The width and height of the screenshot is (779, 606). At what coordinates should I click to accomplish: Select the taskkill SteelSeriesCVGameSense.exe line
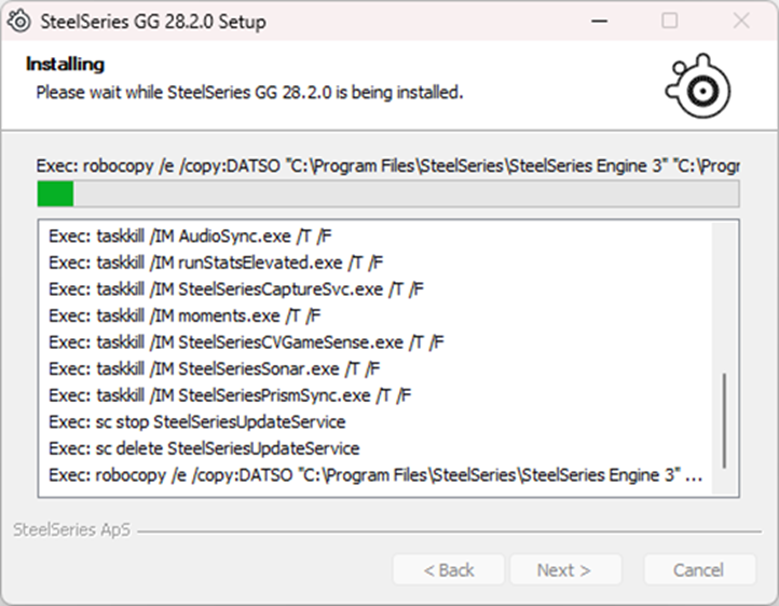[246, 342]
